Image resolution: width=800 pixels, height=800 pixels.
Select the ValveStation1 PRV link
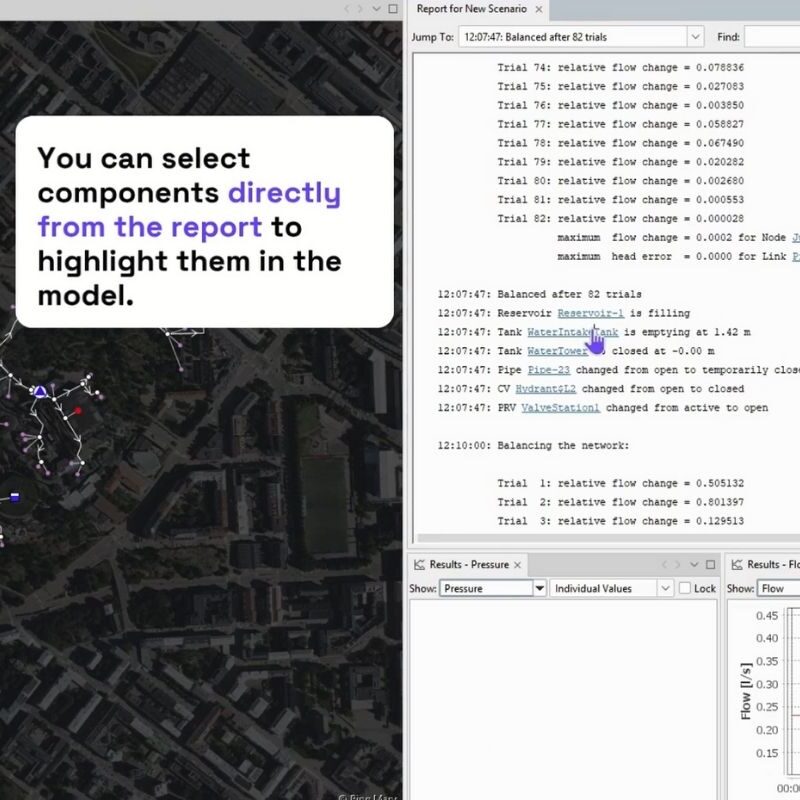(560, 408)
